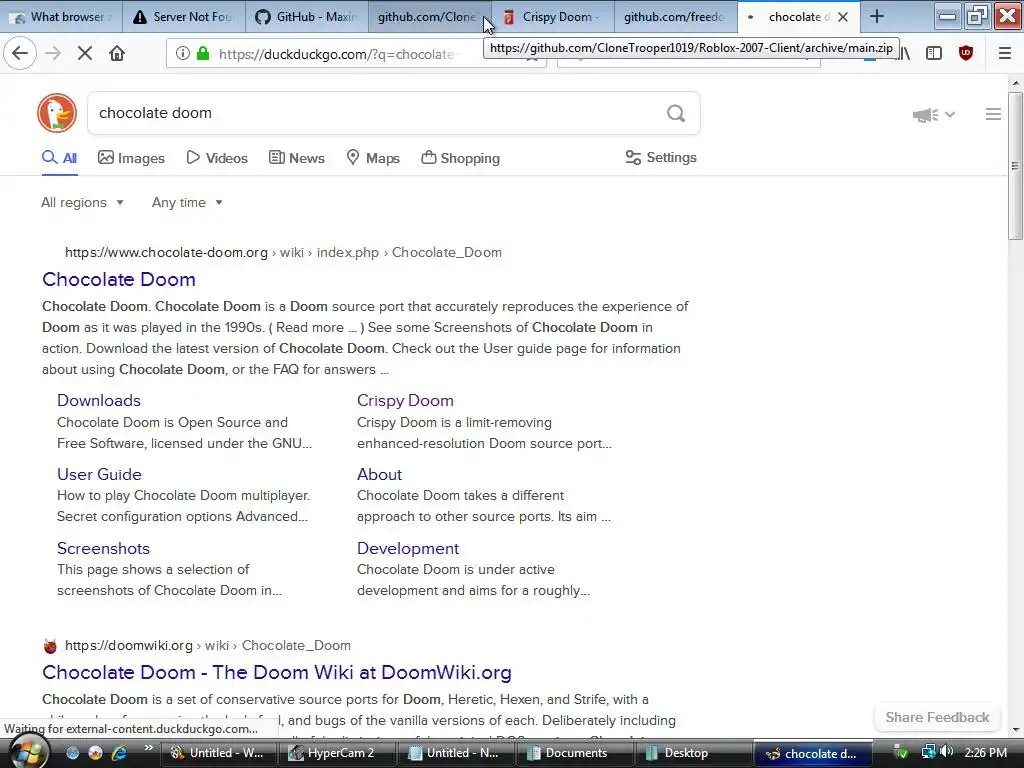Expand the quick launch overflow chevron
The width and height of the screenshot is (1024, 768).
click(148, 748)
